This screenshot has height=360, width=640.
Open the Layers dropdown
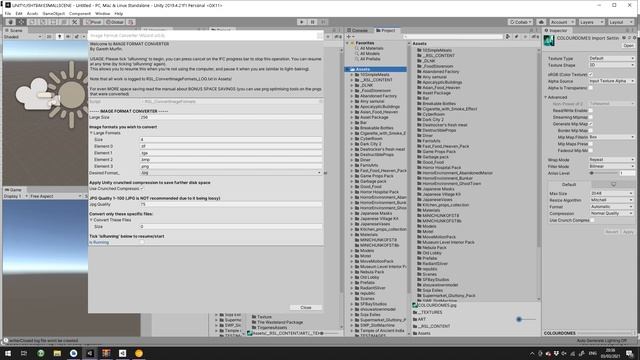tap(591, 22)
